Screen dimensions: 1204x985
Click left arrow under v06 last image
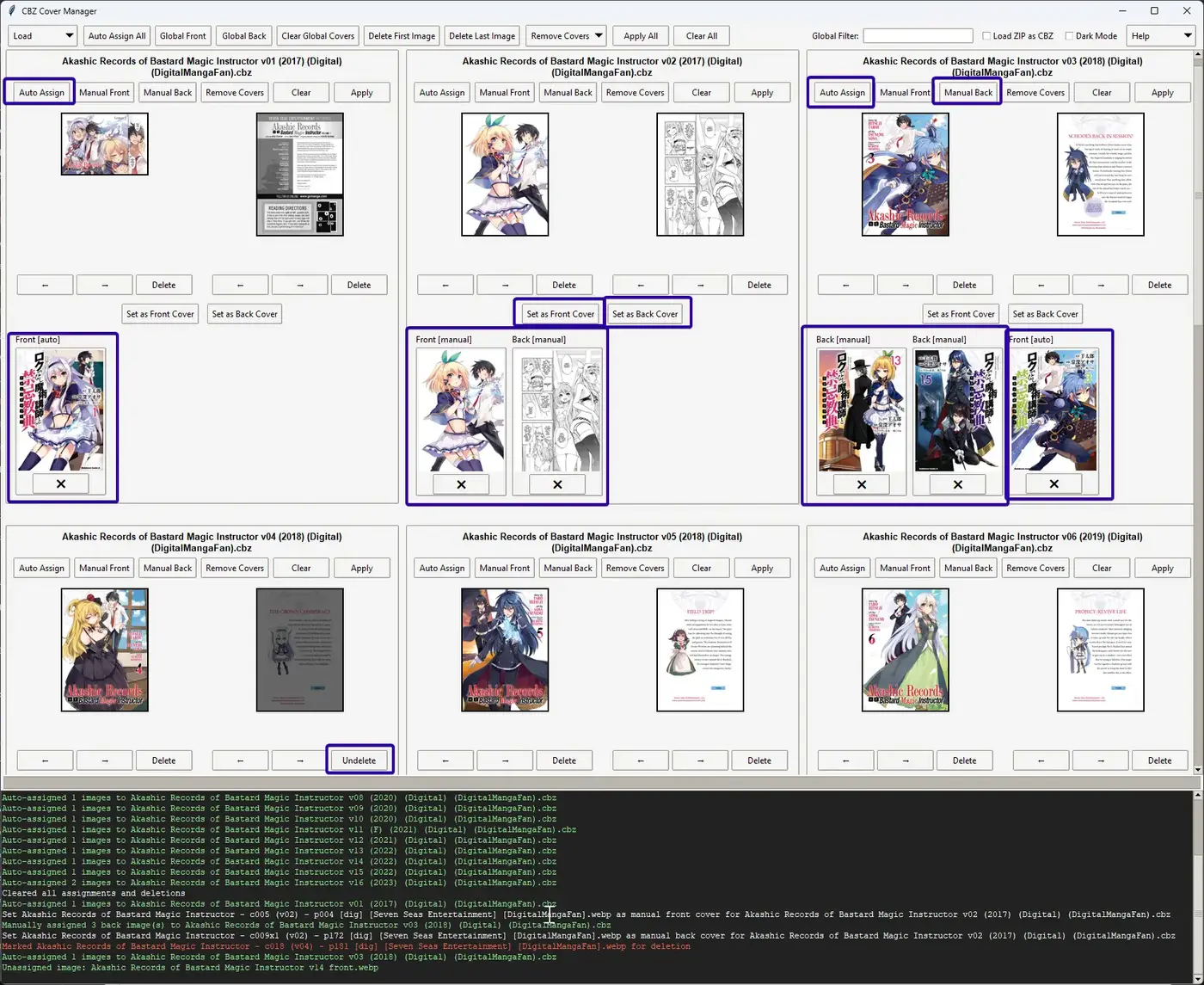(1041, 760)
